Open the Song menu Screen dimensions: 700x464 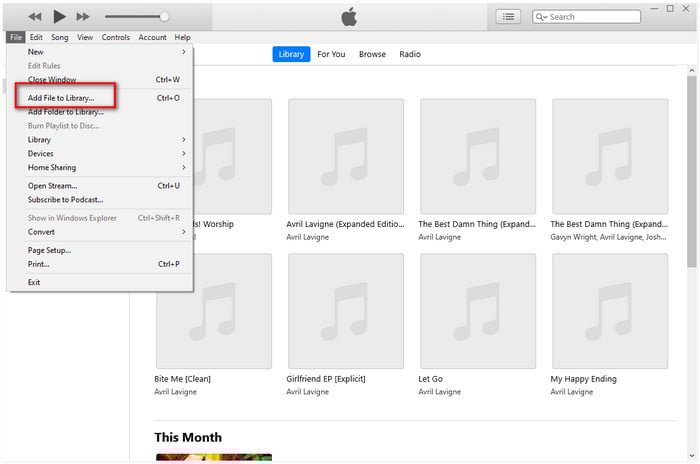point(59,37)
